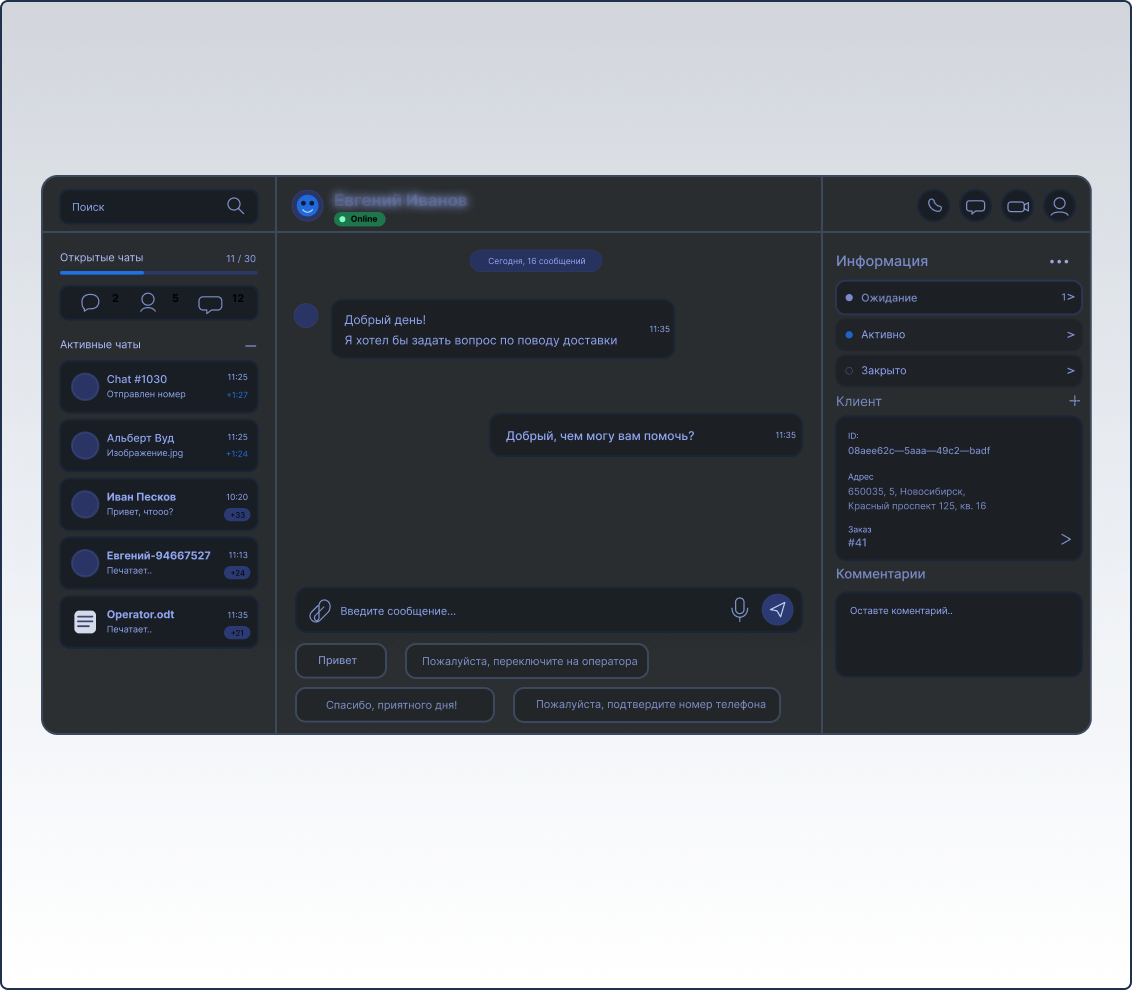The image size is (1132, 990).
Task: Select the Активно status option
Action: point(958,335)
